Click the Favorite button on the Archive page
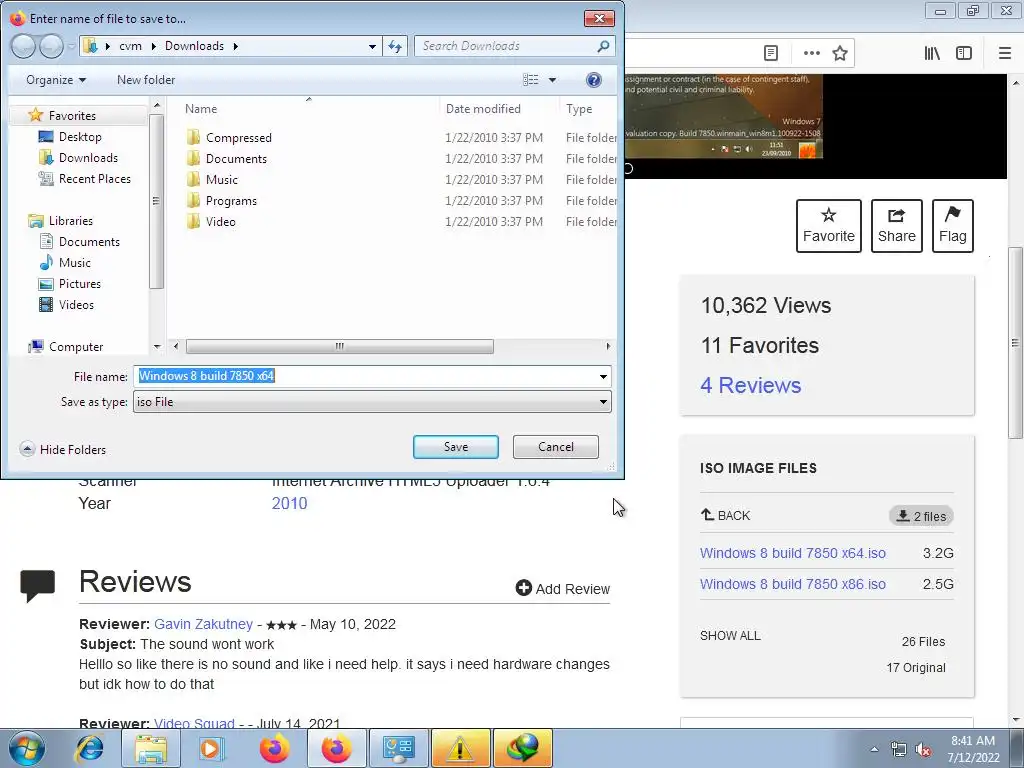 829,226
